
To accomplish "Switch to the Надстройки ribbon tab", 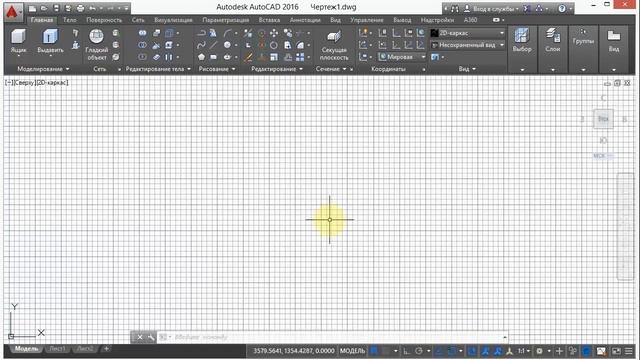I will (x=437, y=20).
